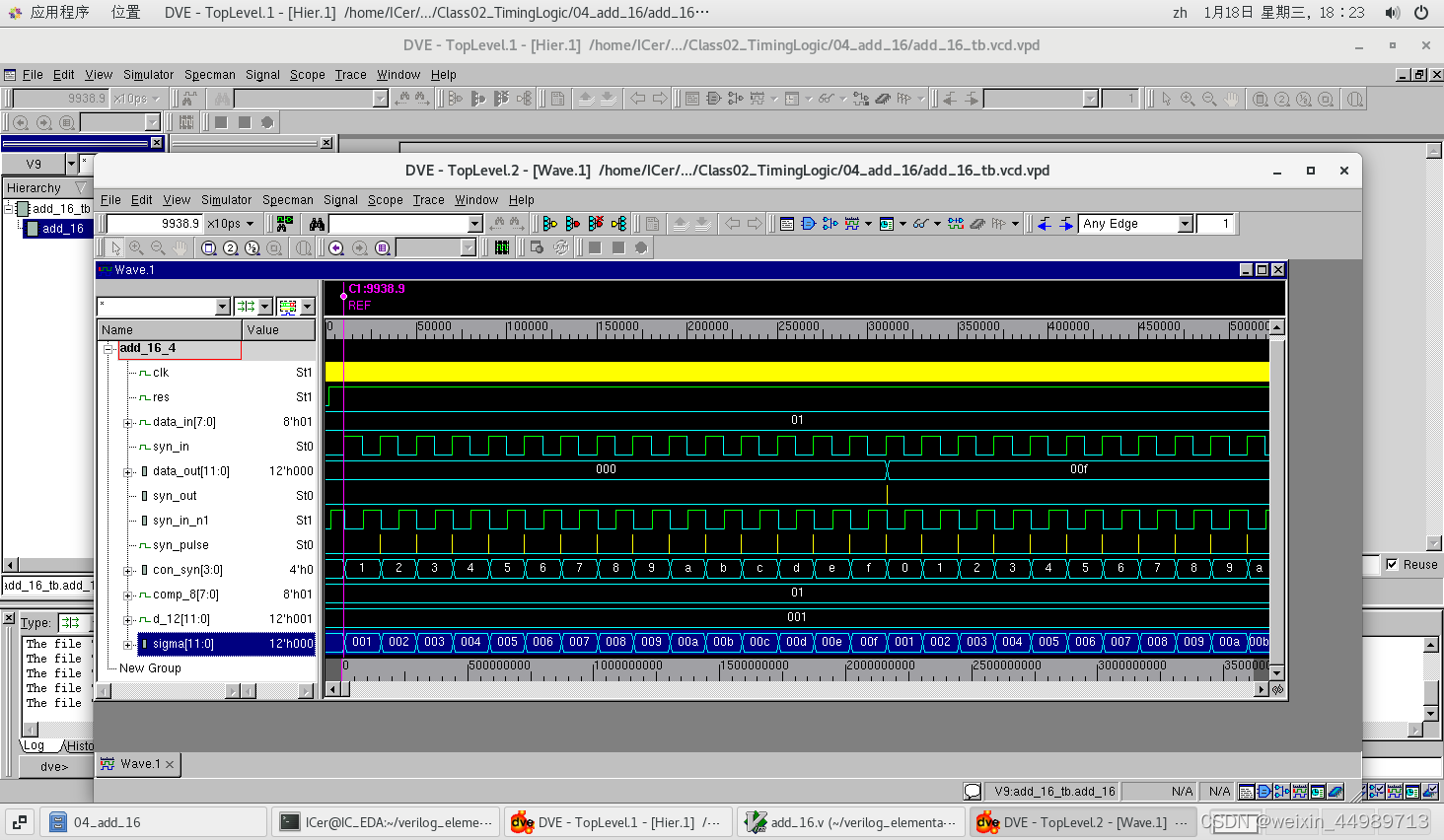Switch to the Log tab
This screenshot has width=1444, height=840.
[x=35, y=745]
